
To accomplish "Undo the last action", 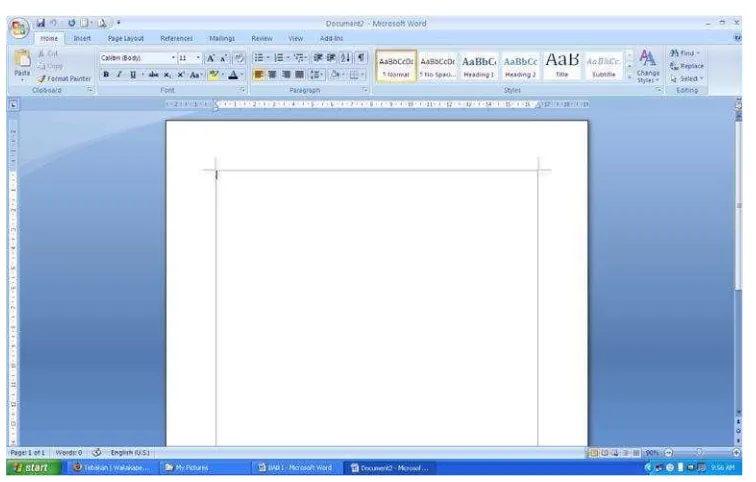I will (53, 23).
